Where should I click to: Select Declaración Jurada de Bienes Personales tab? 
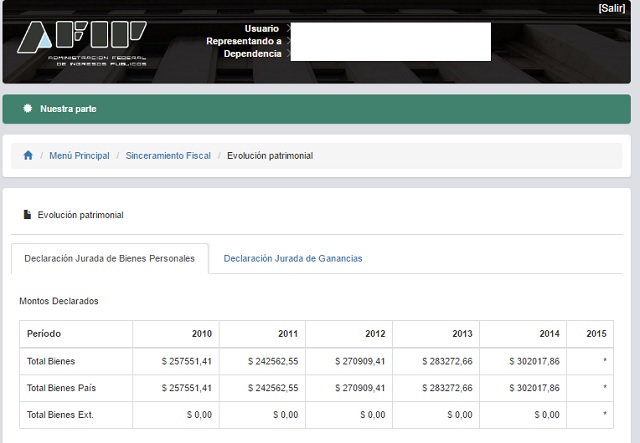coord(110,258)
